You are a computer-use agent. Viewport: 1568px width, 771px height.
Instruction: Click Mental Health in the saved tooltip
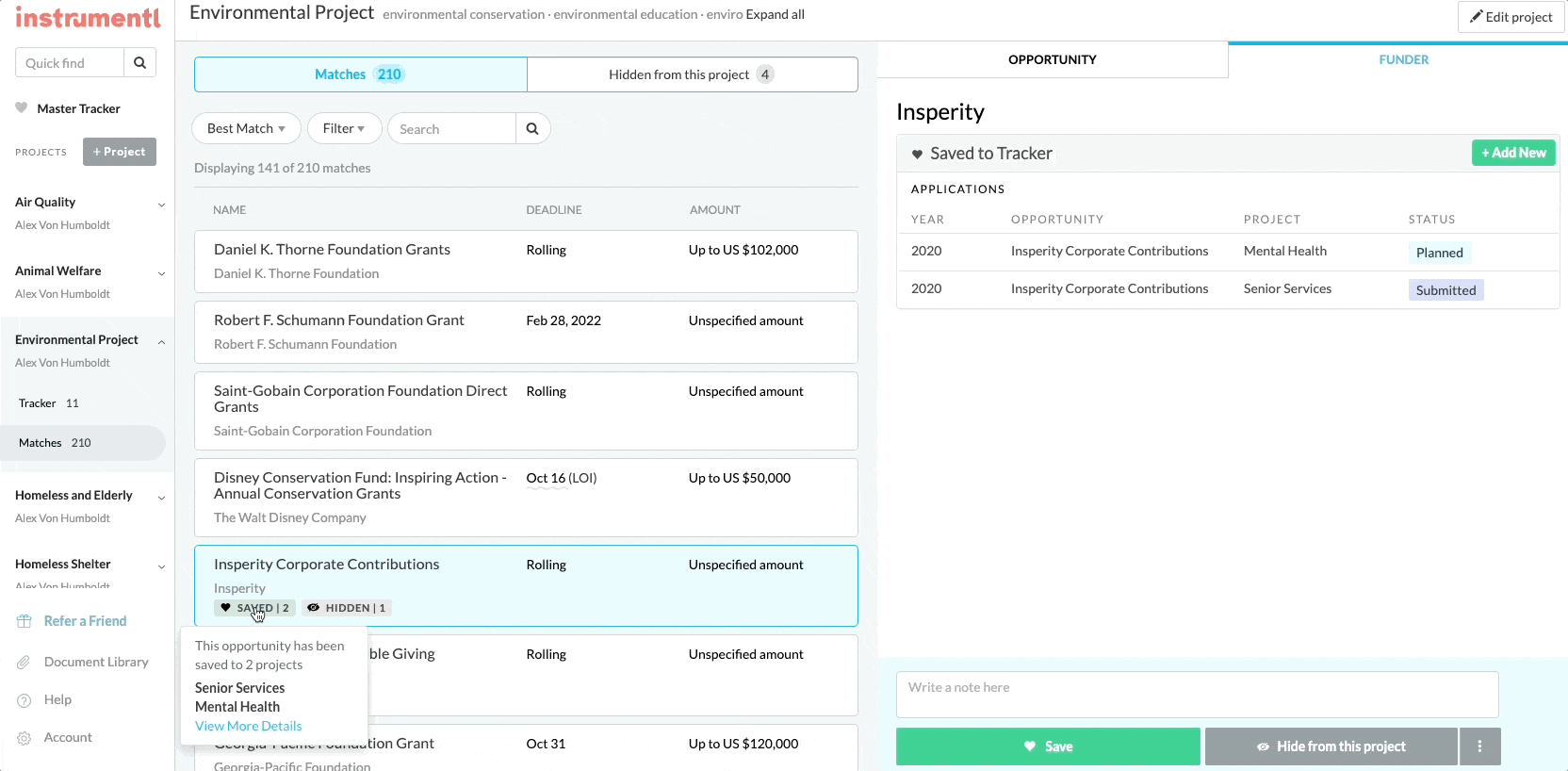click(237, 707)
